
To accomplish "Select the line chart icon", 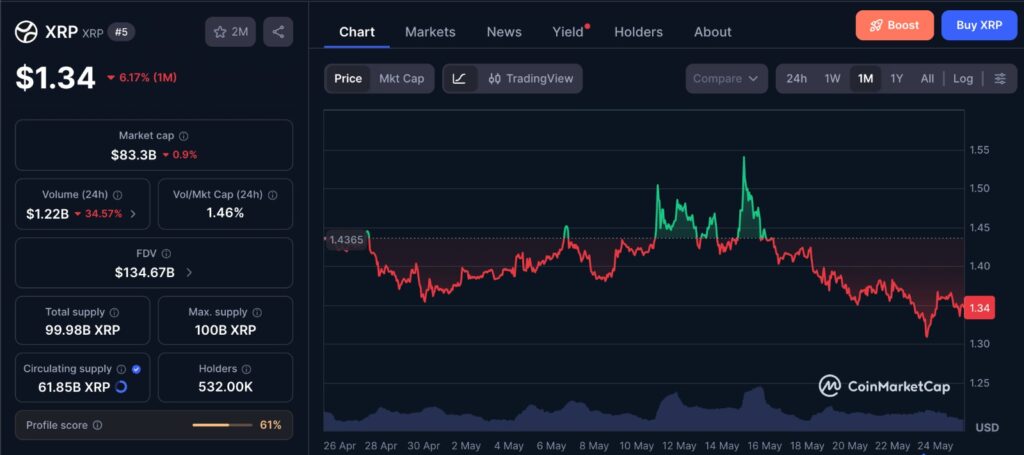I will [x=459, y=78].
